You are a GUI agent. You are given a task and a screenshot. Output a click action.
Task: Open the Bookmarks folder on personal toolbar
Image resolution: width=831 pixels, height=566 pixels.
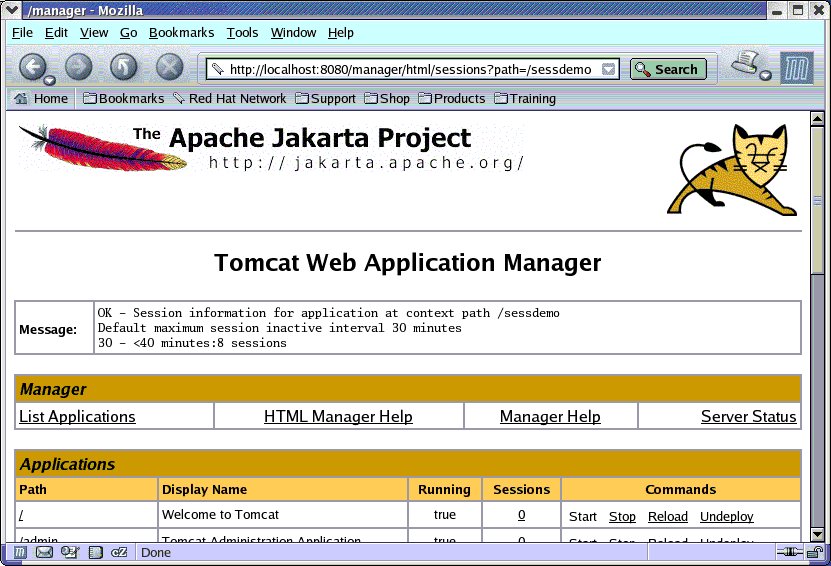pos(123,99)
